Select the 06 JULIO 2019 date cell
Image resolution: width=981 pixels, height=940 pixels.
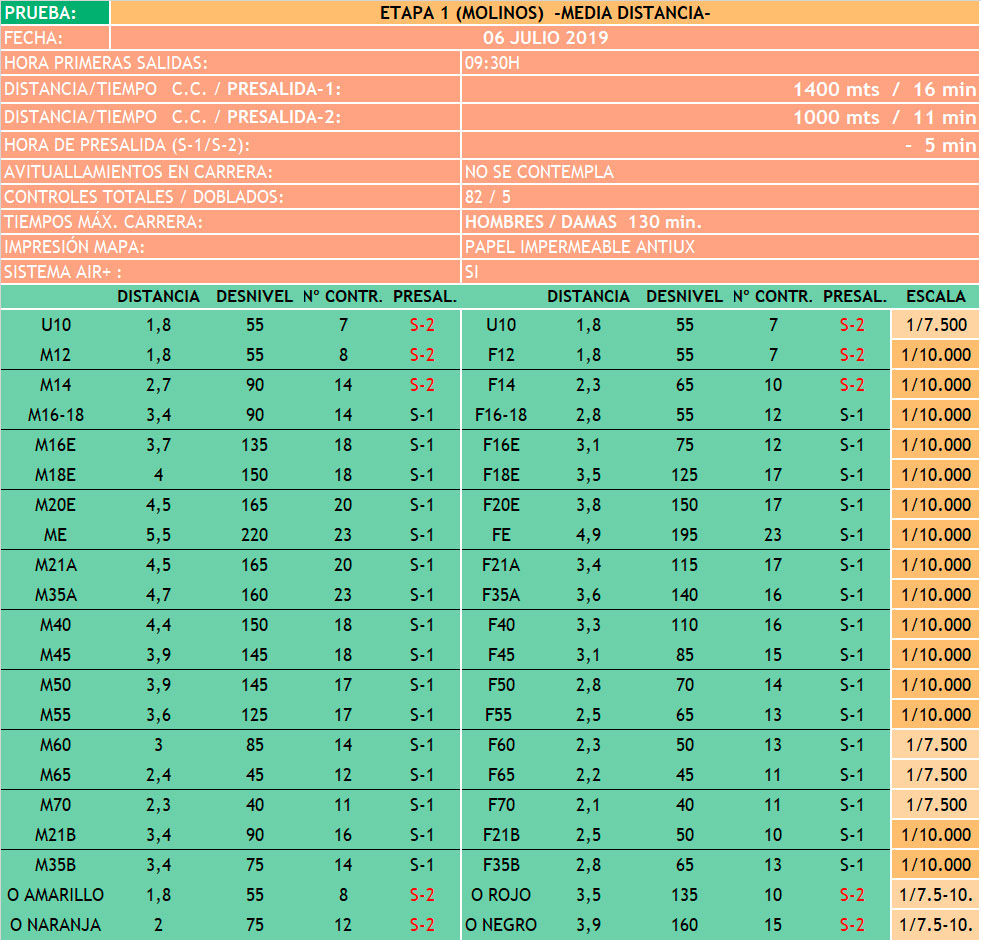tap(544, 38)
